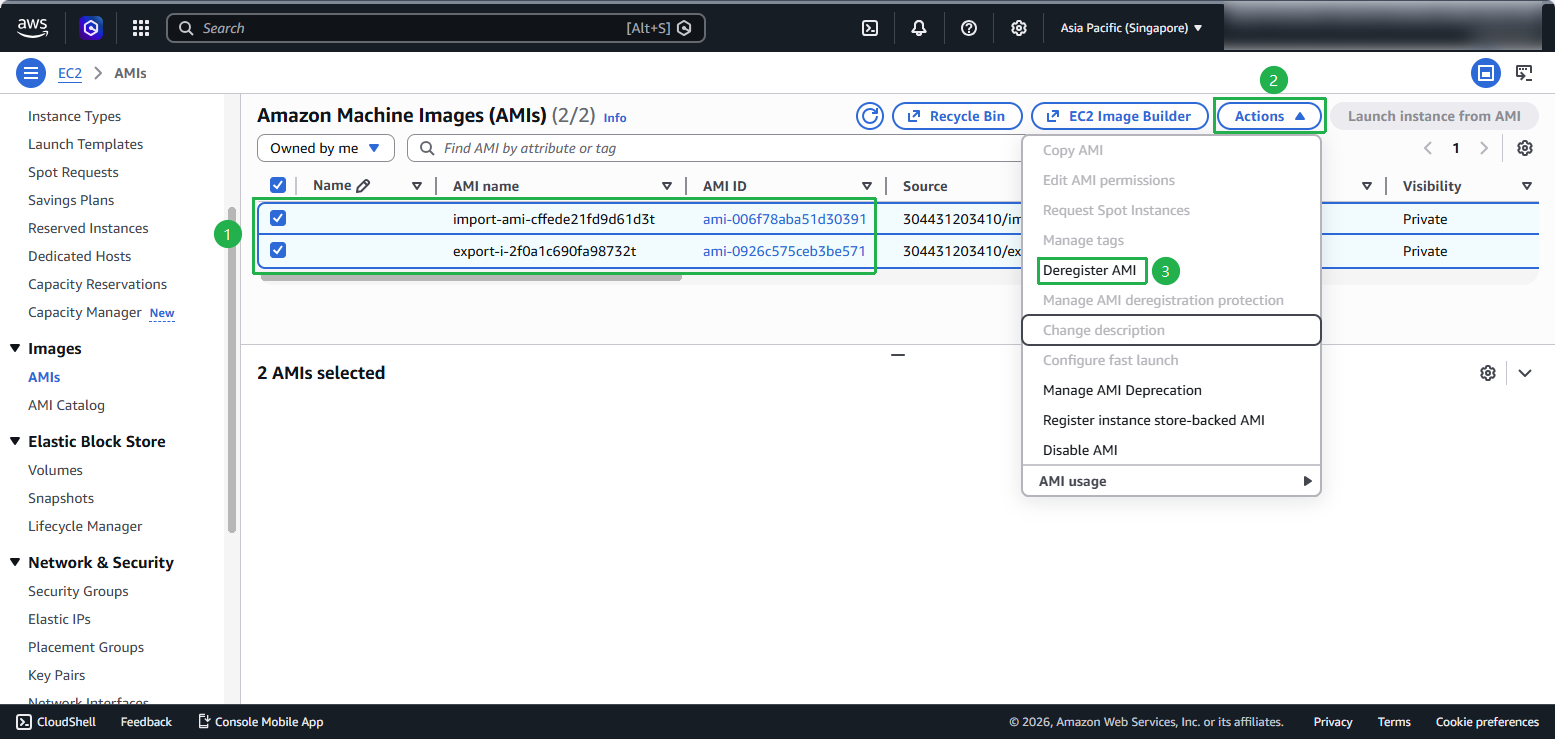The height and width of the screenshot is (739, 1555).
Task: Open Console Mobile App footer link
Action: click(x=260, y=722)
